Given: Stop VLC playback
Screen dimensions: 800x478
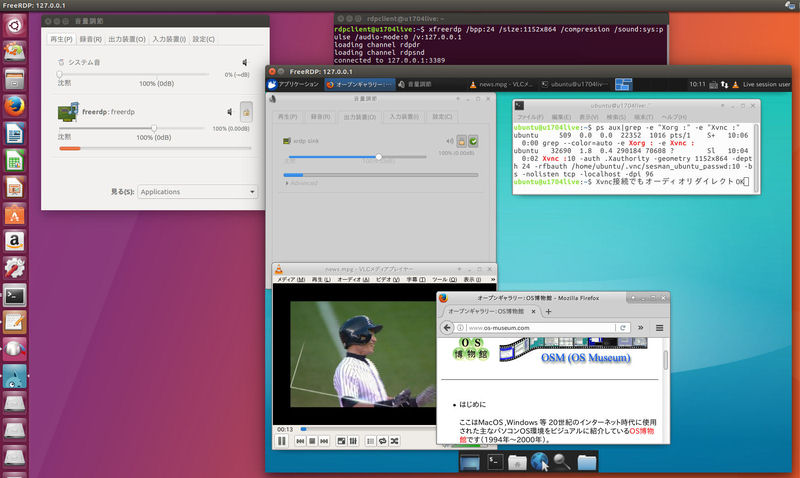Looking at the screenshot, I should (312, 441).
